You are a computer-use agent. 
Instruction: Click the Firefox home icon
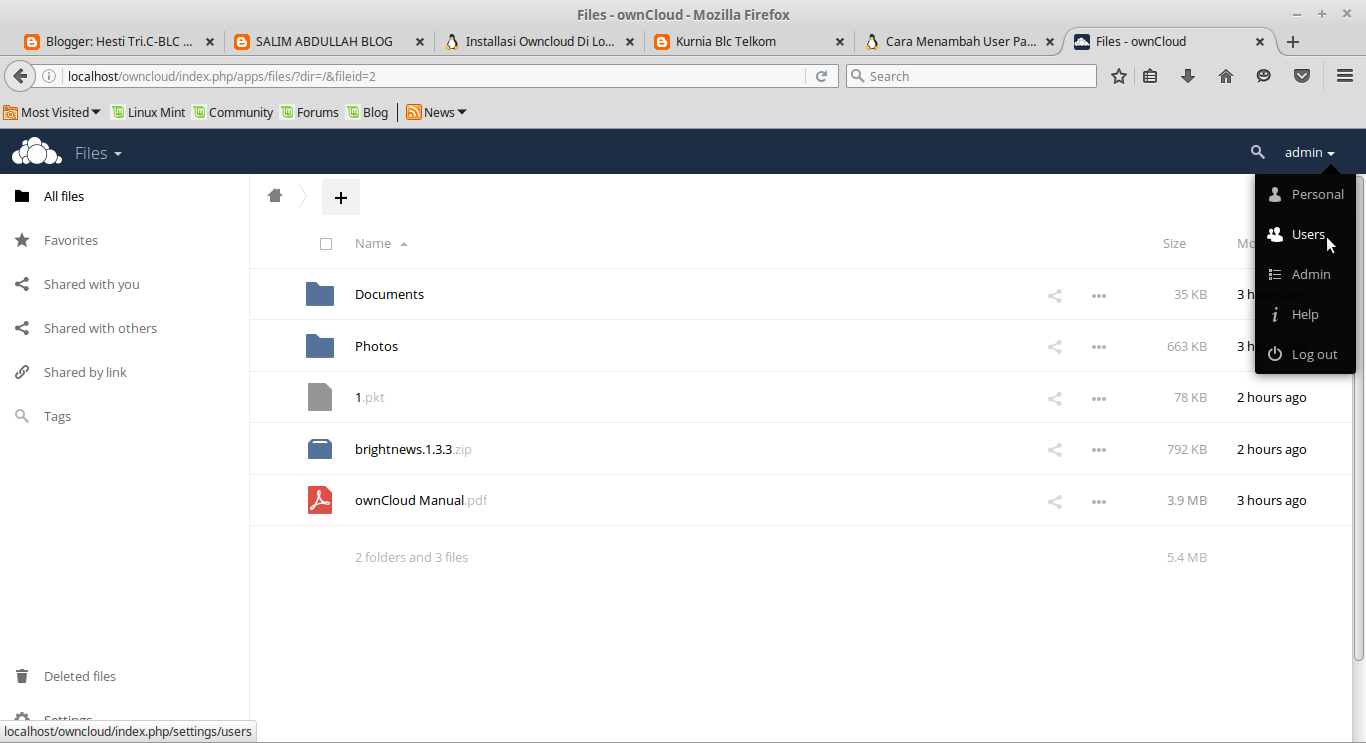point(1226,76)
